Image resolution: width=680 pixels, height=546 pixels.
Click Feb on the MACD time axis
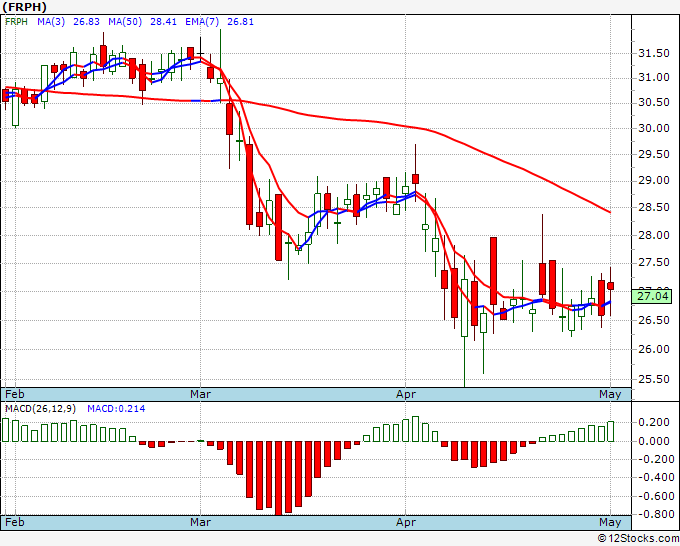[15, 522]
